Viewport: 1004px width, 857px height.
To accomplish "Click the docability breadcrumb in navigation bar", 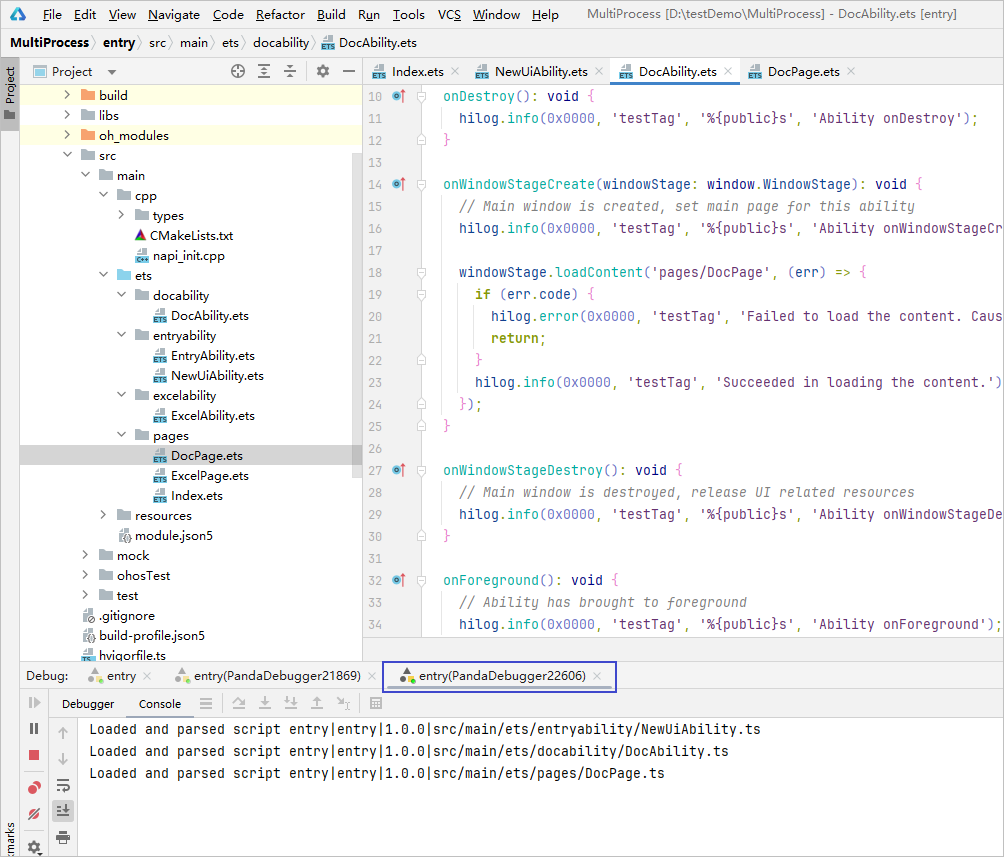I will click(280, 43).
